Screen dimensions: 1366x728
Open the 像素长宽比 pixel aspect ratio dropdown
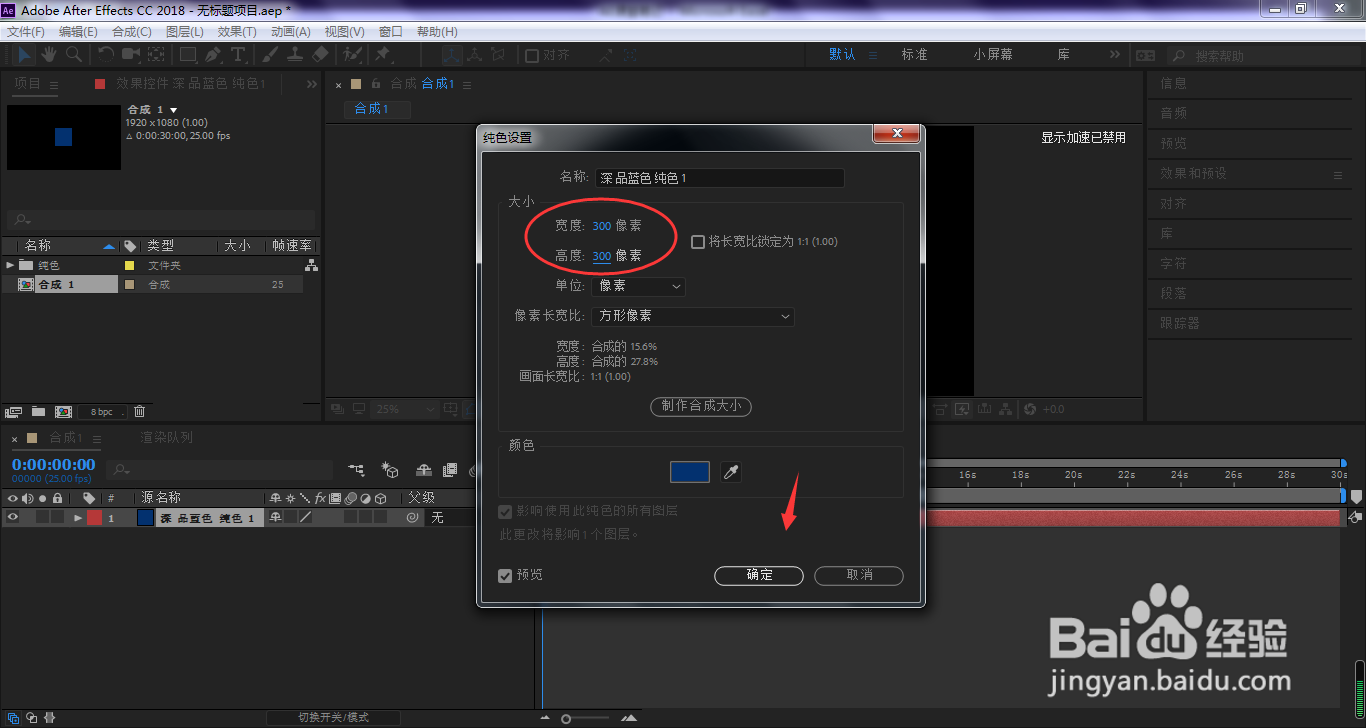(693, 316)
